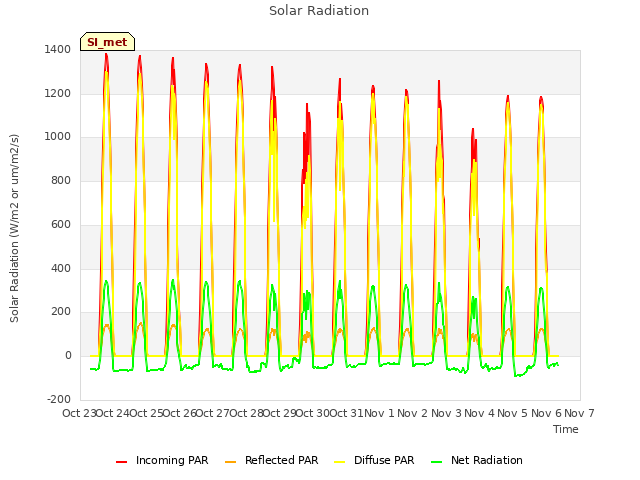Click the Solar Radiation chart title
The image size is (640, 480).
point(319,11)
